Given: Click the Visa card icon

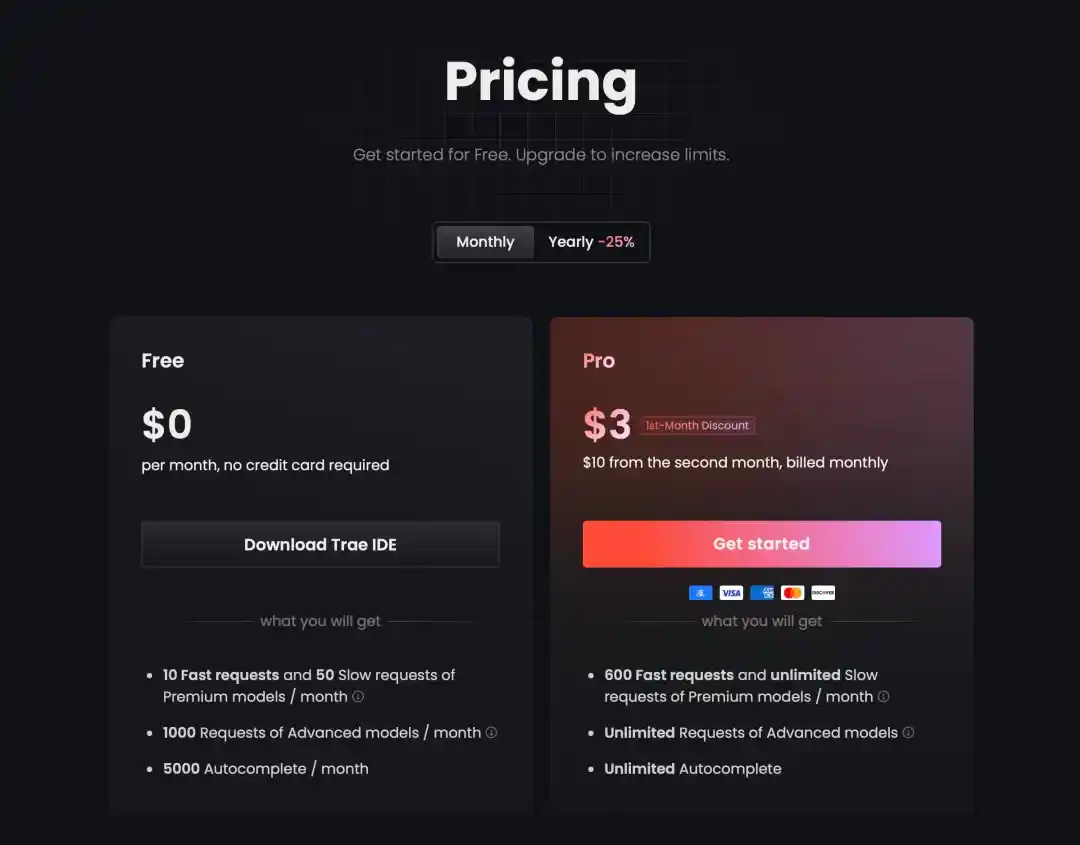Looking at the screenshot, I should pos(731,593).
